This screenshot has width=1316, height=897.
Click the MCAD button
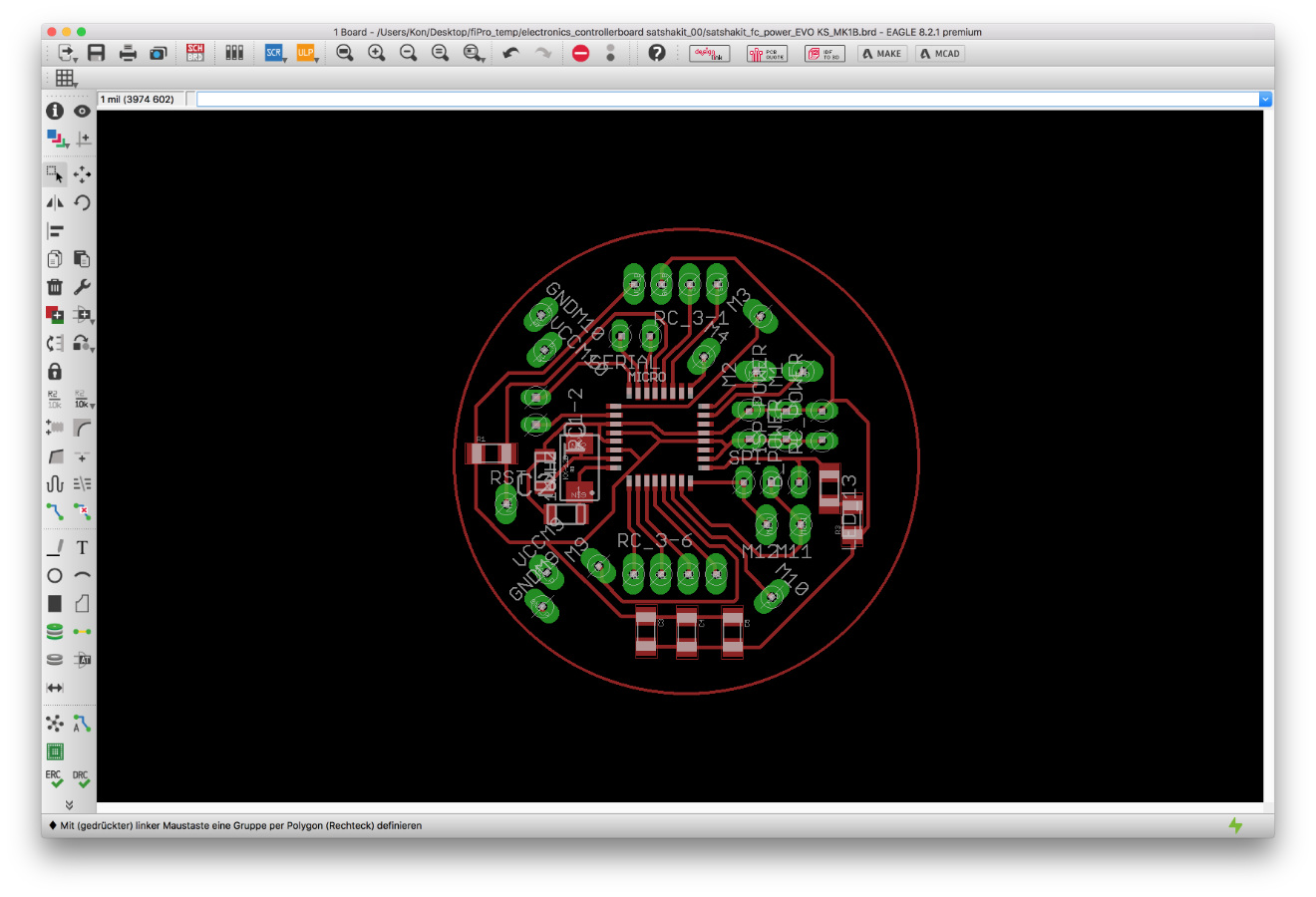[940, 54]
